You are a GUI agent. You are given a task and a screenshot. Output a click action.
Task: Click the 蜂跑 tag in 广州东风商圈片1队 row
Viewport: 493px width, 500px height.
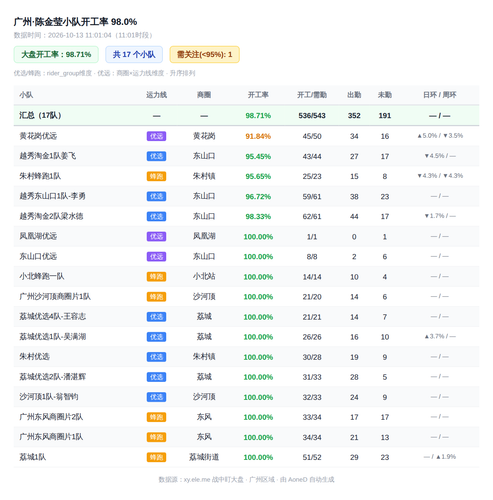click(x=156, y=437)
